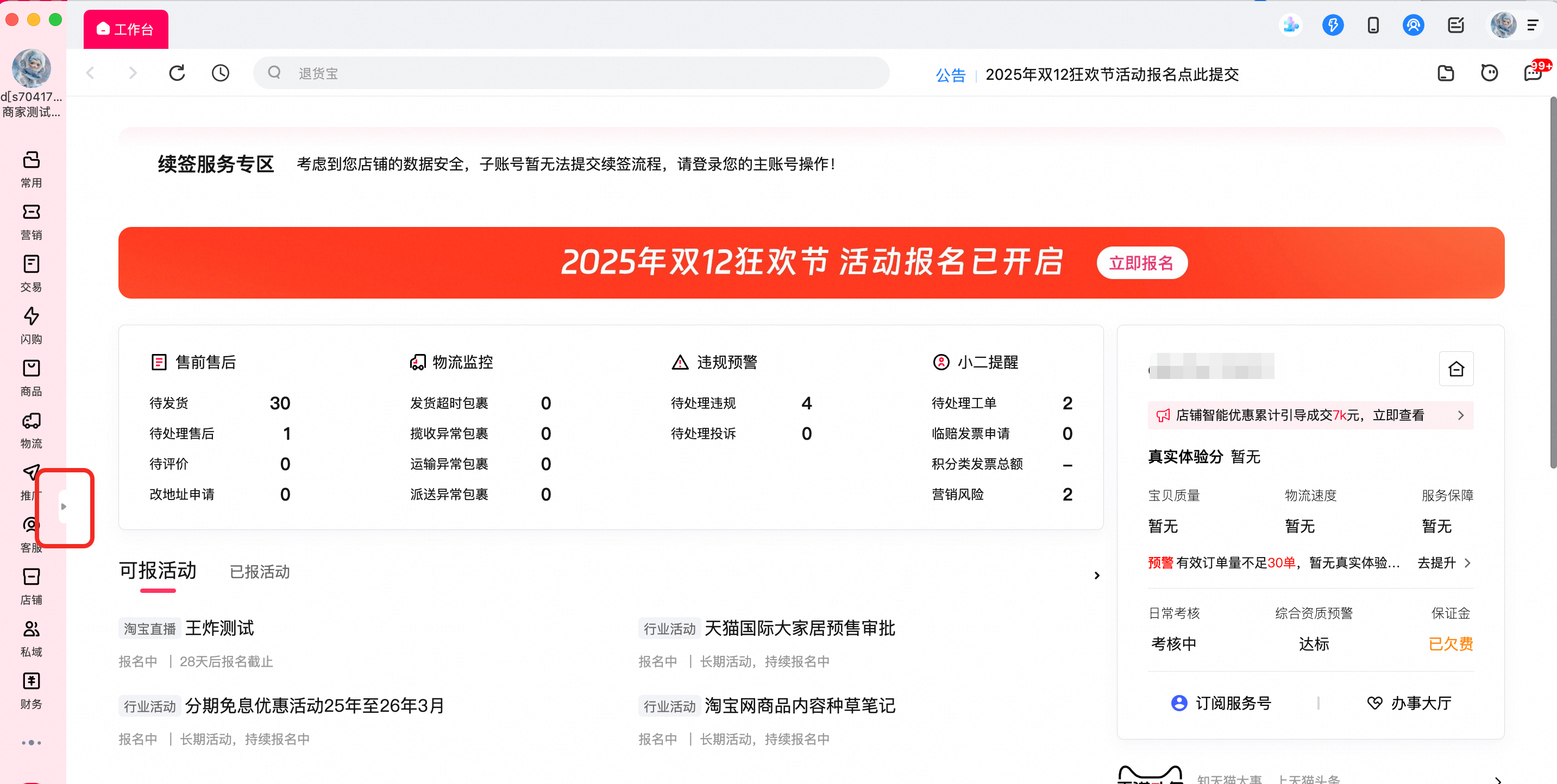Open 待处理售后 row
This screenshot has height=784, width=1557.
219,433
